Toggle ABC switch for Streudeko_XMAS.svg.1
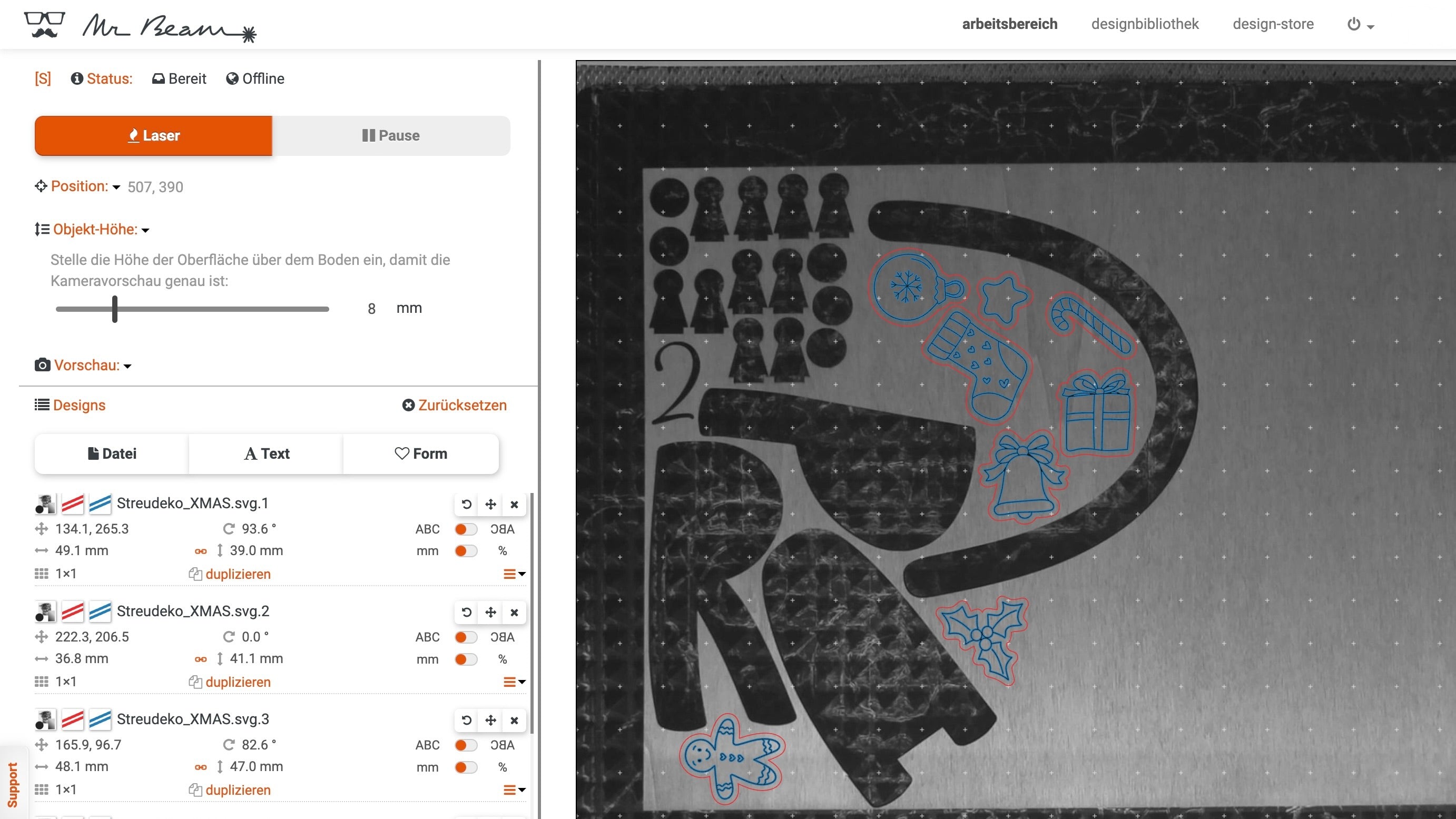Screen dimensions: 1456x819 tap(466, 529)
